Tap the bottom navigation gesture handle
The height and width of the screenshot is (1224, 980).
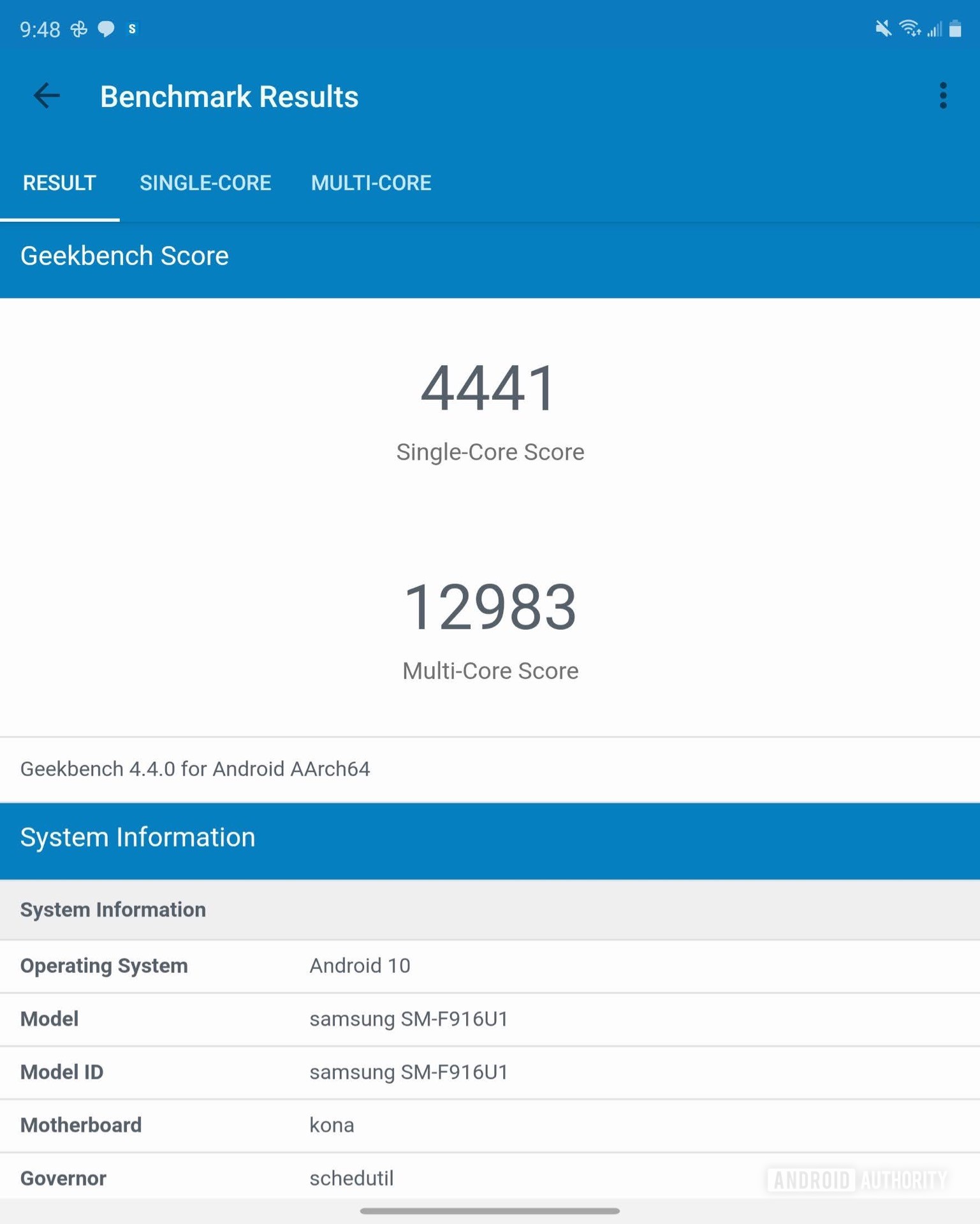(x=489, y=1211)
